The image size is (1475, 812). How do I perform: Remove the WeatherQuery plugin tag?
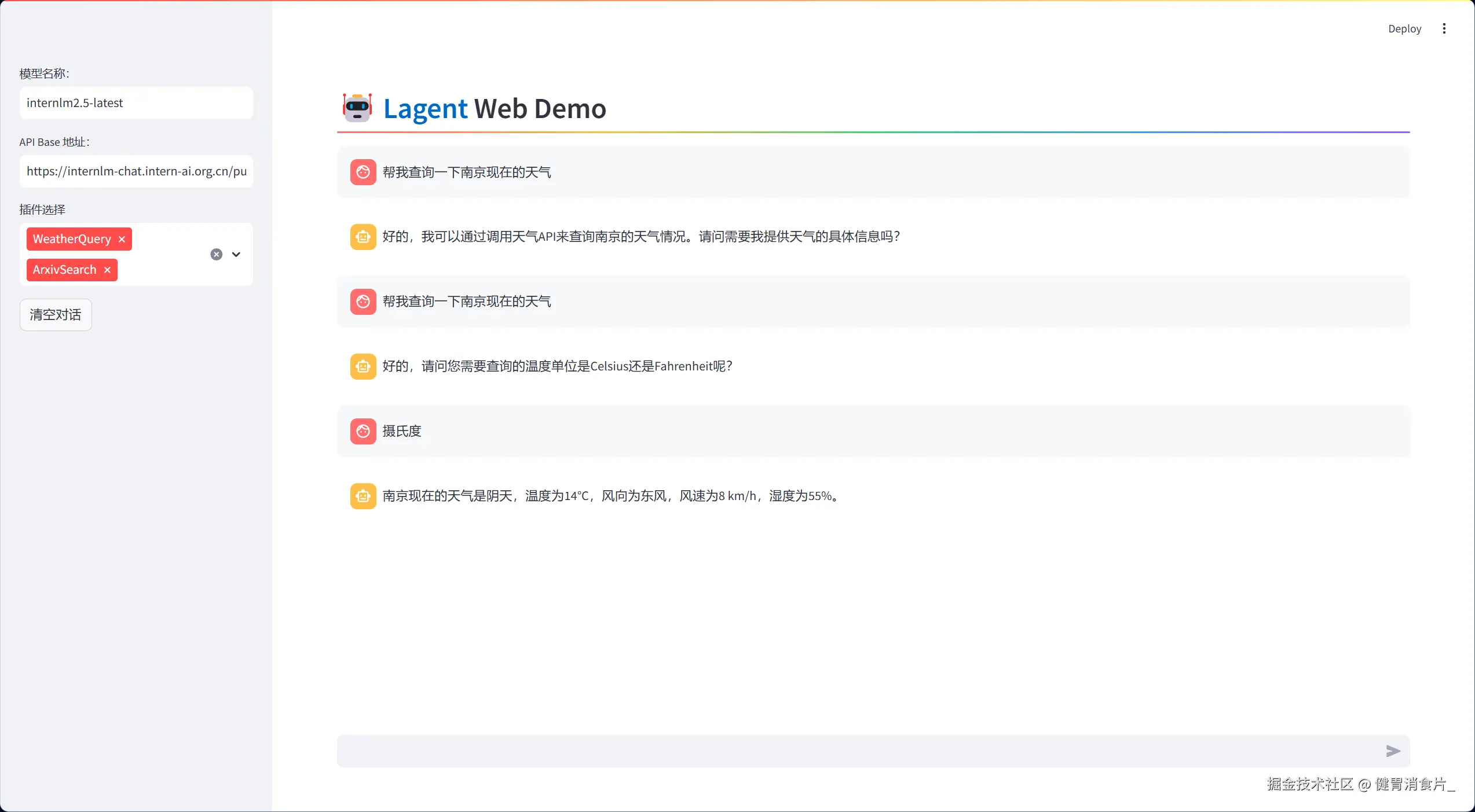tap(122, 239)
